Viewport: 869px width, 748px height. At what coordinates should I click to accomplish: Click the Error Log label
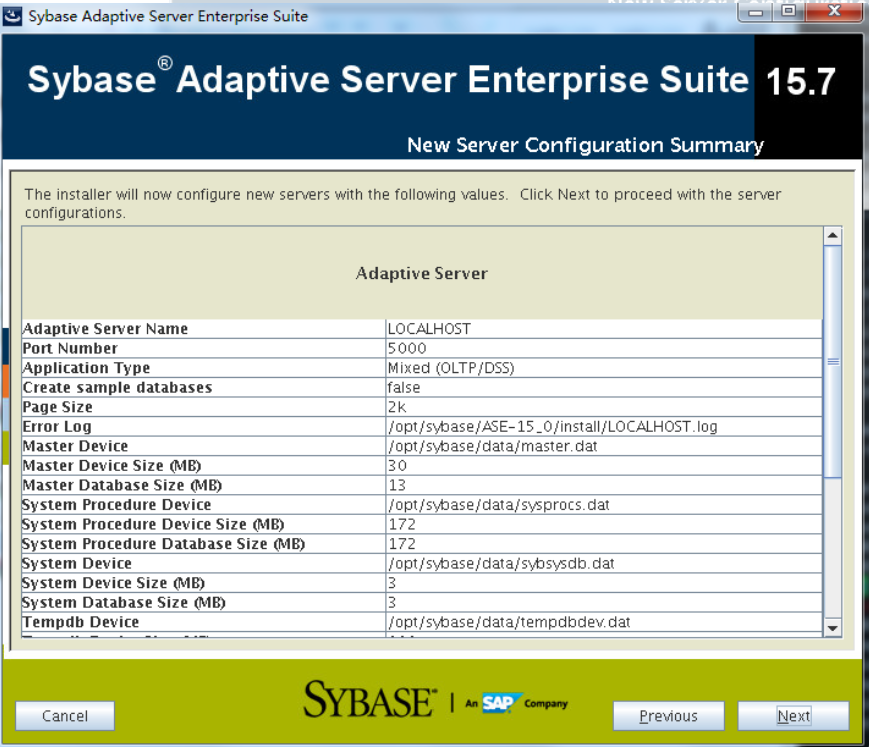click(57, 427)
